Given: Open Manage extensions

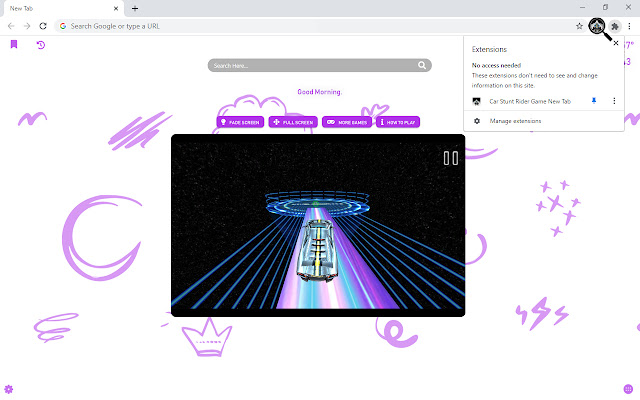Looking at the screenshot, I should (x=544, y=121).
